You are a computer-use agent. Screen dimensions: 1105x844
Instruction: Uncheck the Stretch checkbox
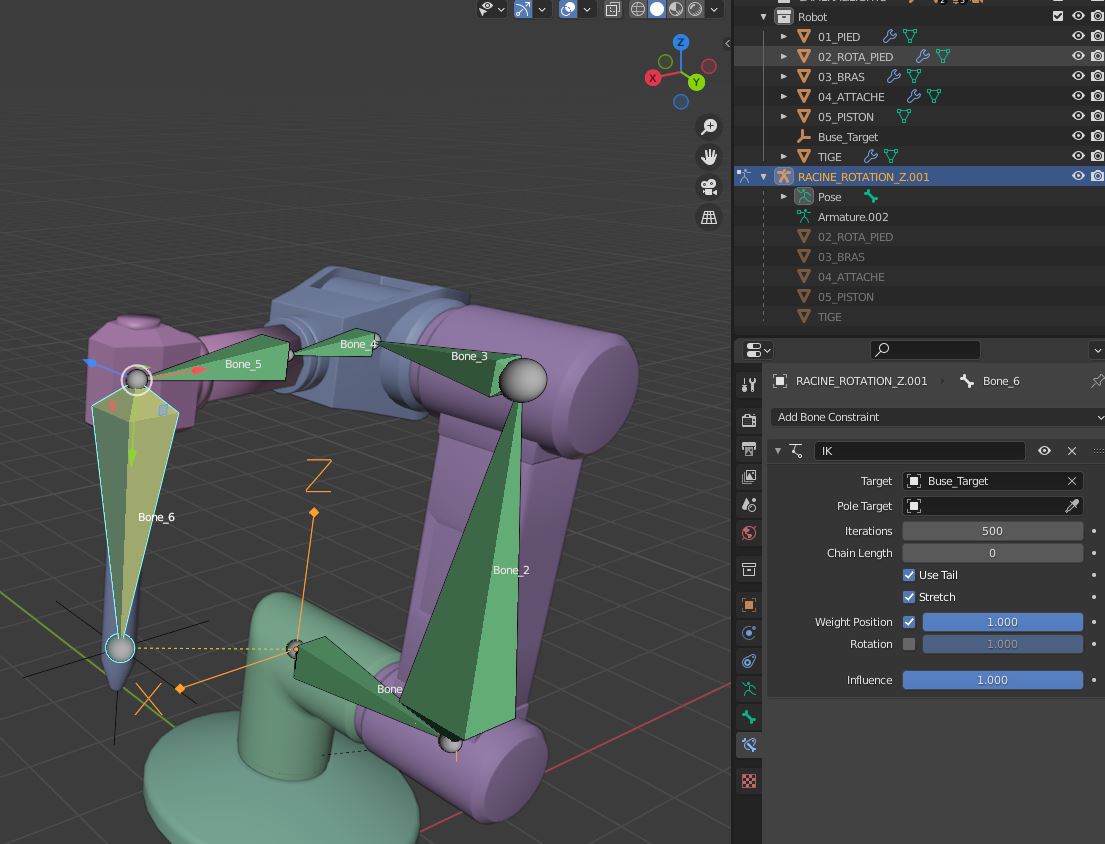(x=909, y=597)
